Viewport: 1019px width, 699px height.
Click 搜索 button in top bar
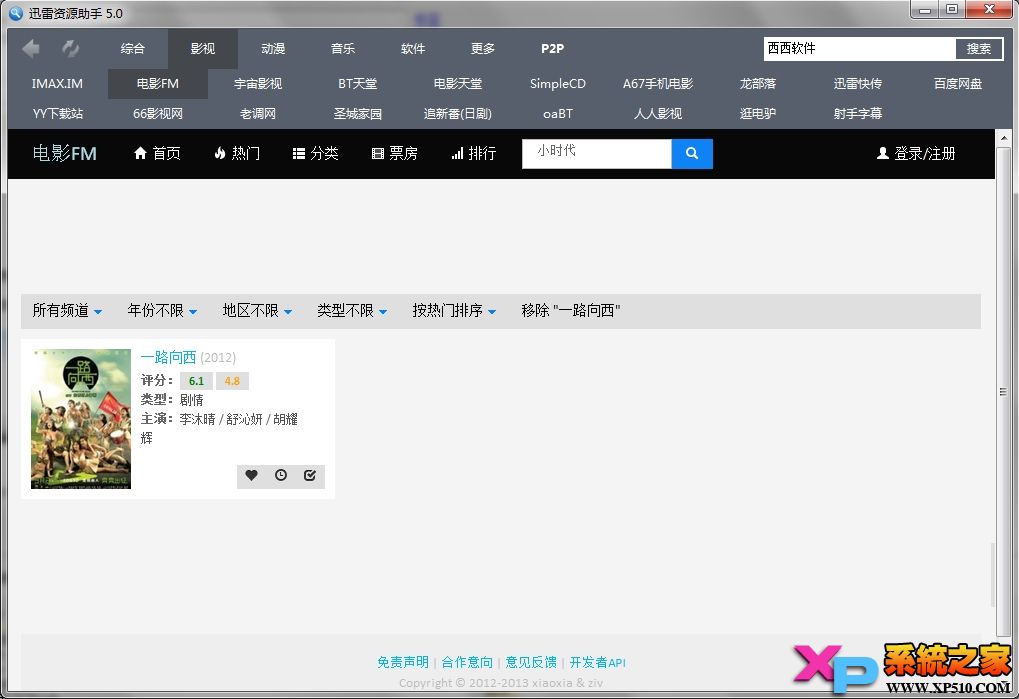[x=979, y=49]
